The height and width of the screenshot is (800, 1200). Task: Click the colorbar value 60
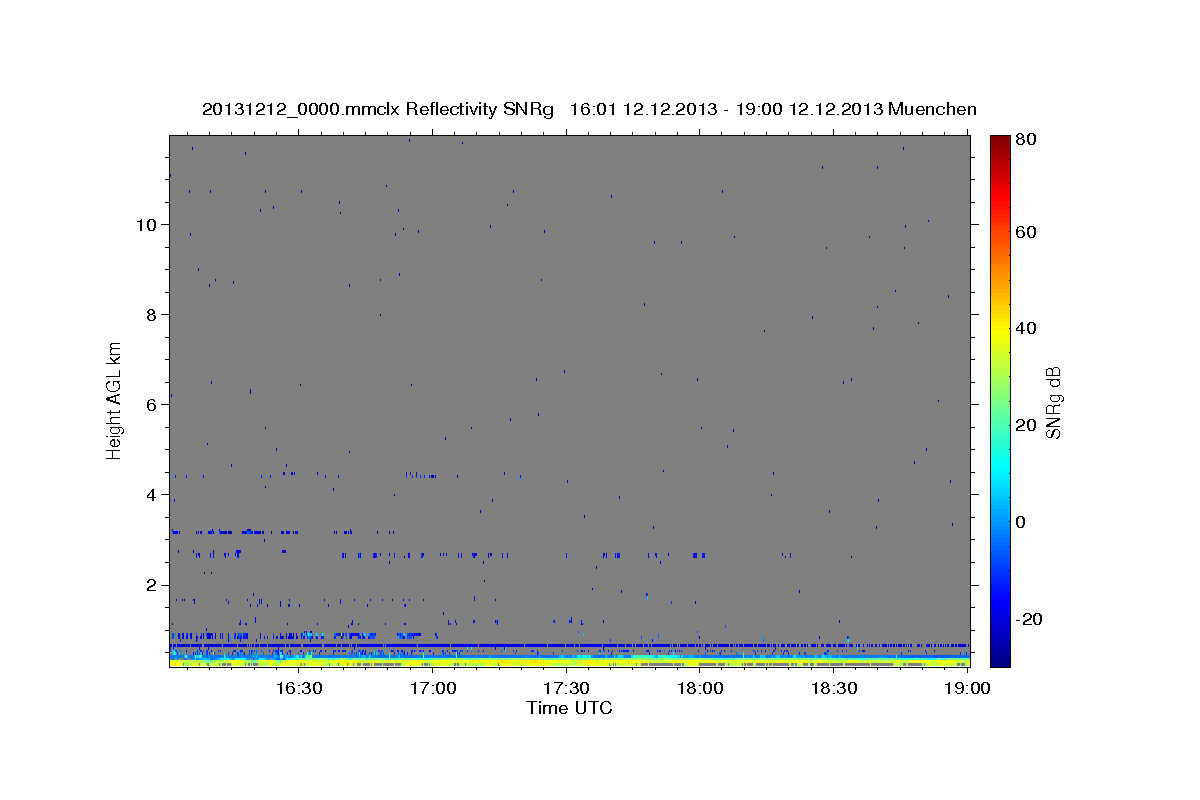1025,232
